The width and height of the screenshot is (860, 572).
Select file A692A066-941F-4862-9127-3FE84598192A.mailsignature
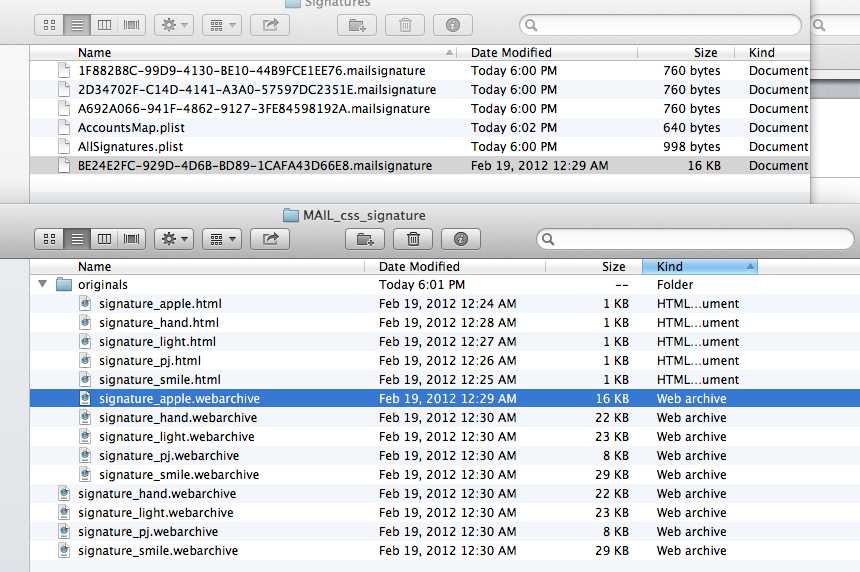[420, 109]
